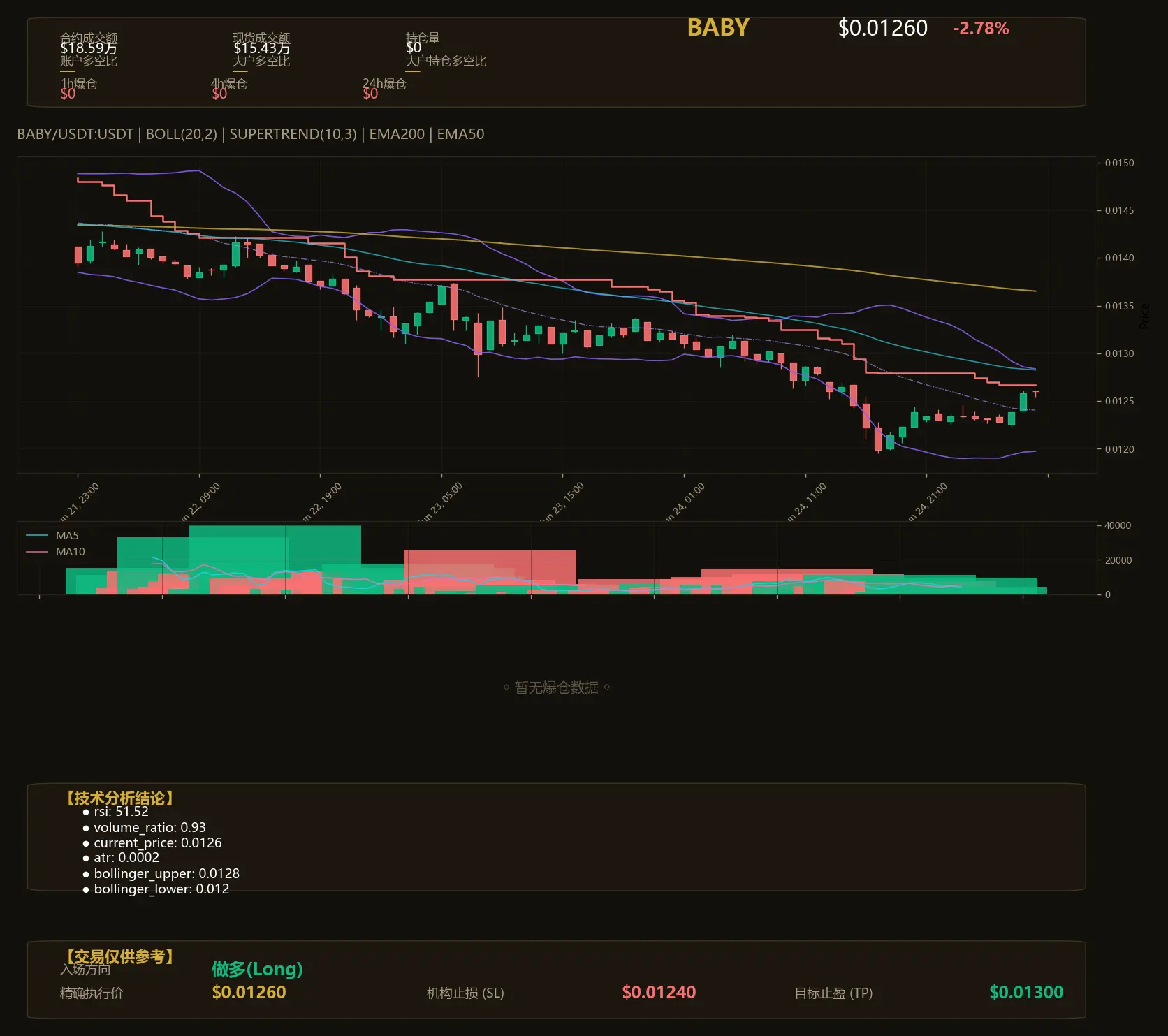Viewport: 1168px width, 1036px height.
Task: Select the $15.43万 spot volume value
Action: [x=261, y=48]
